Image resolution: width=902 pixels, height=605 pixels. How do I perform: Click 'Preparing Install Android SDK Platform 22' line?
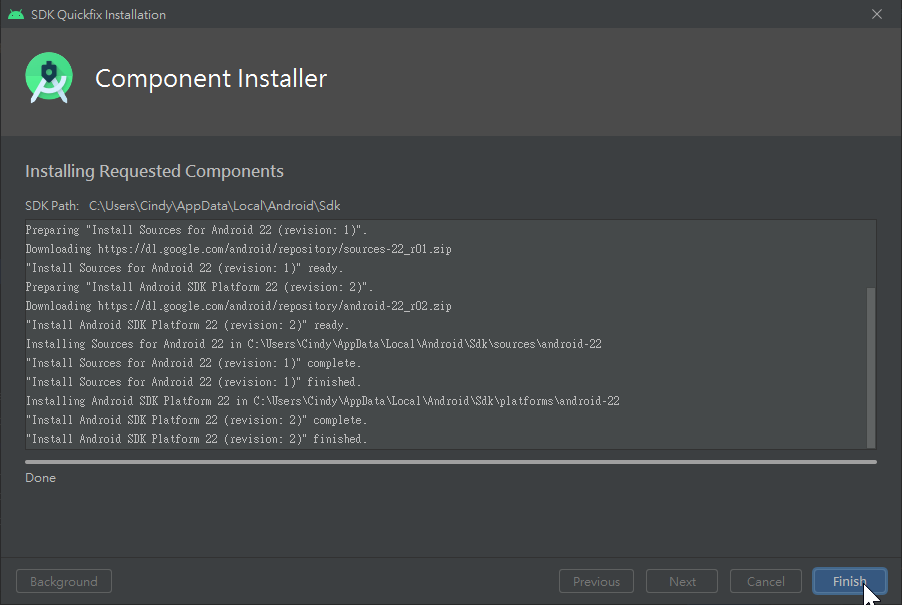[x=199, y=287]
